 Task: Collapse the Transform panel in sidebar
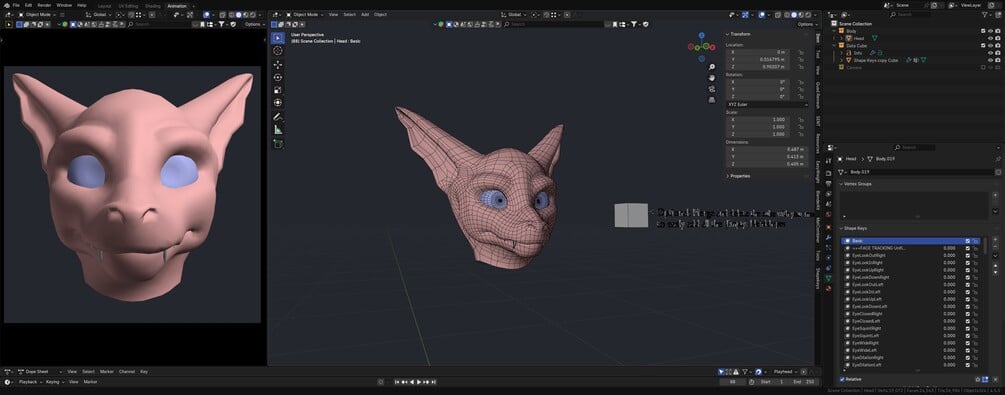(x=741, y=34)
